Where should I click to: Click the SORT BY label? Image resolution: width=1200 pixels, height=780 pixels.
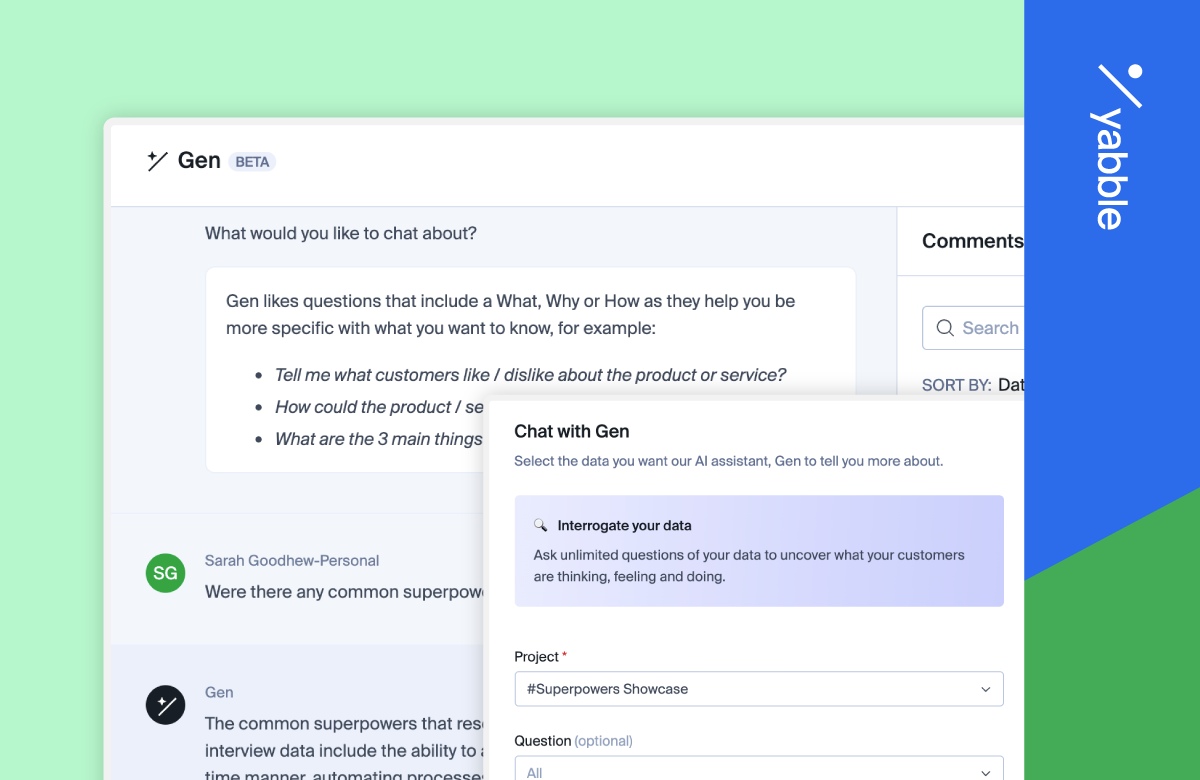[x=957, y=385]
